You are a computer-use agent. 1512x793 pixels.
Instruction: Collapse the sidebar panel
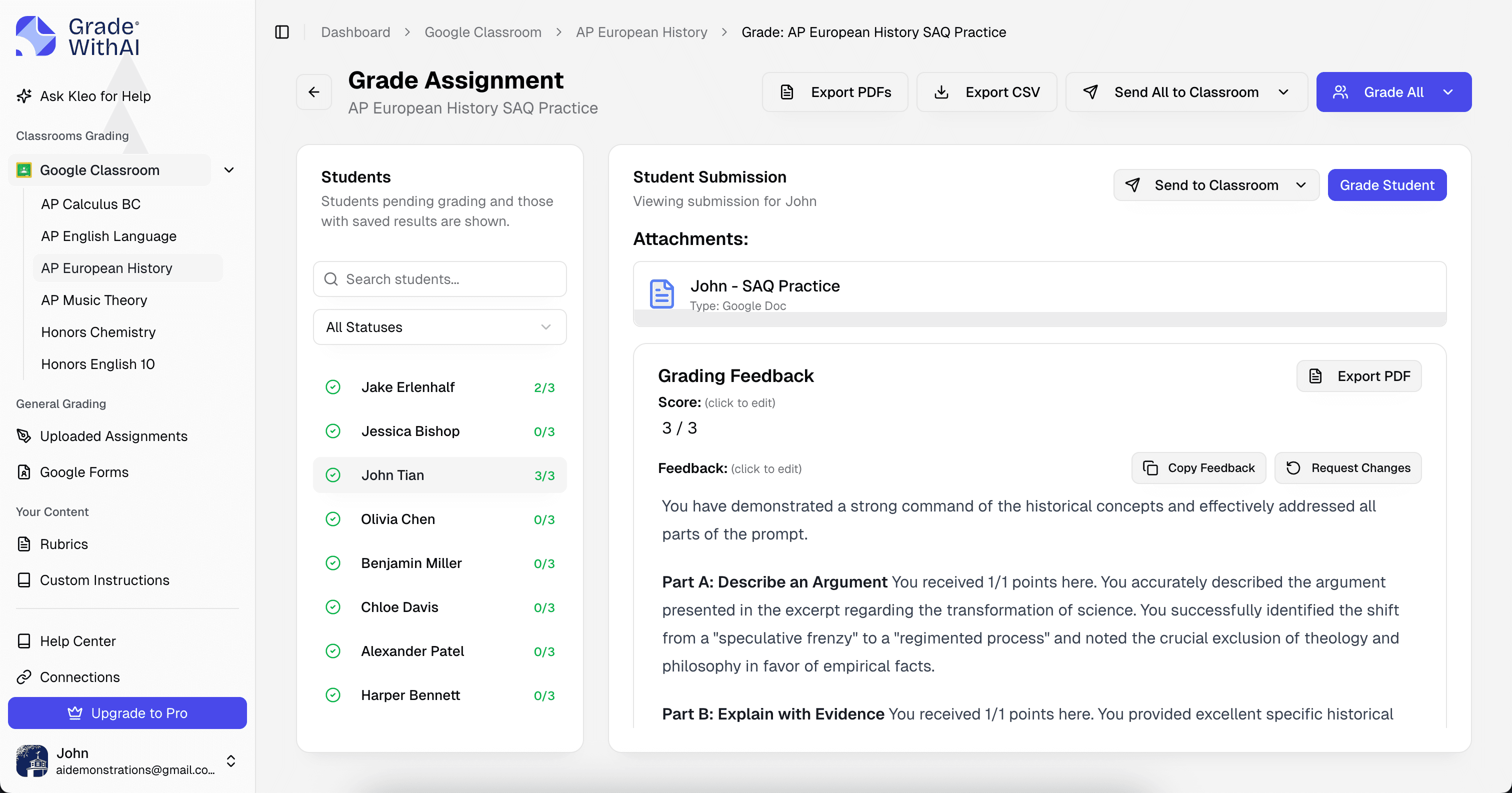tap(281, 32)
